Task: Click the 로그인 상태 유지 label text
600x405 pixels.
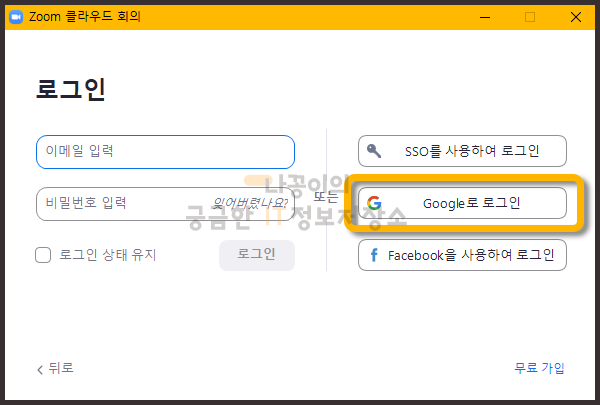Action: tap(108, 255)
